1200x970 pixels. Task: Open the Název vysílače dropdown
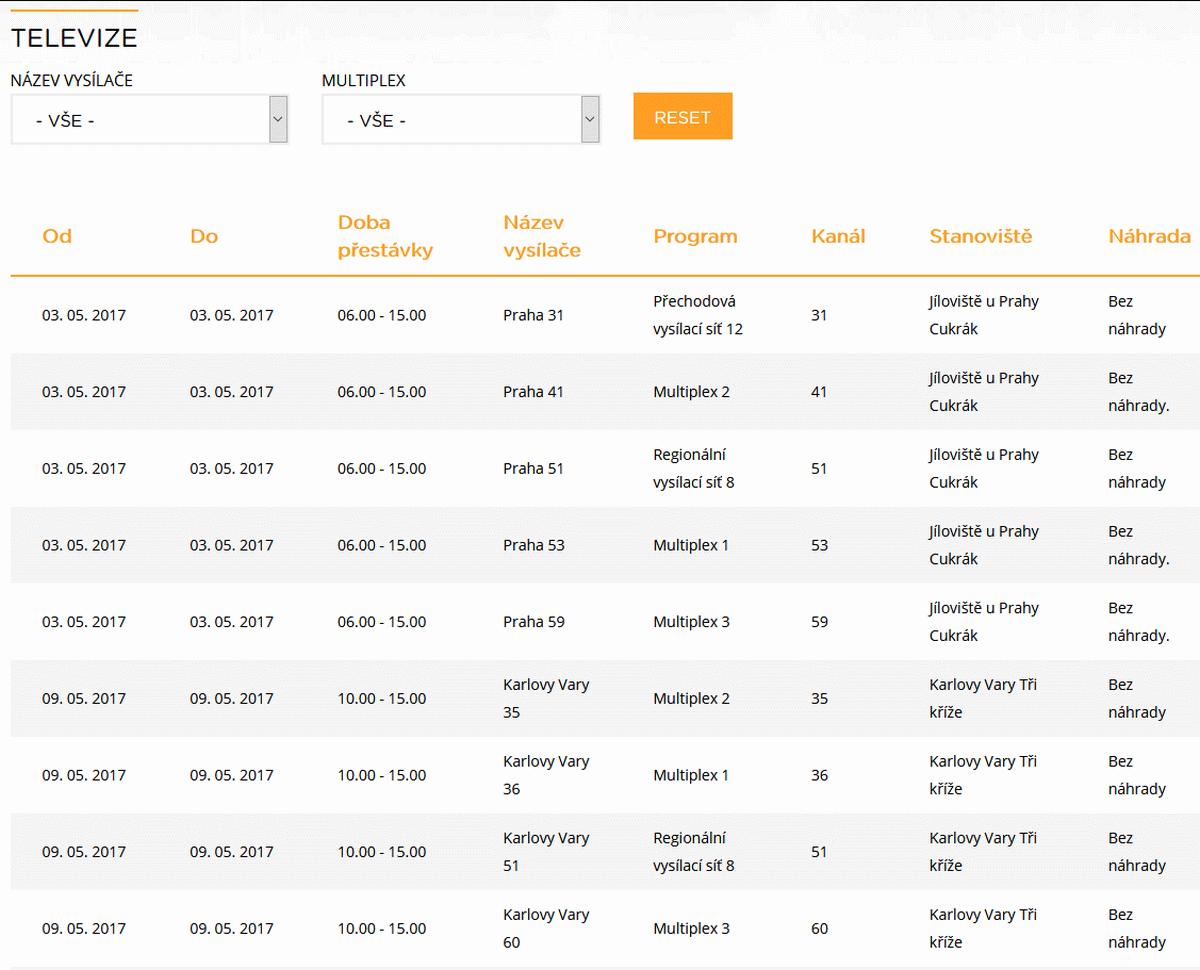click(150, 120)
